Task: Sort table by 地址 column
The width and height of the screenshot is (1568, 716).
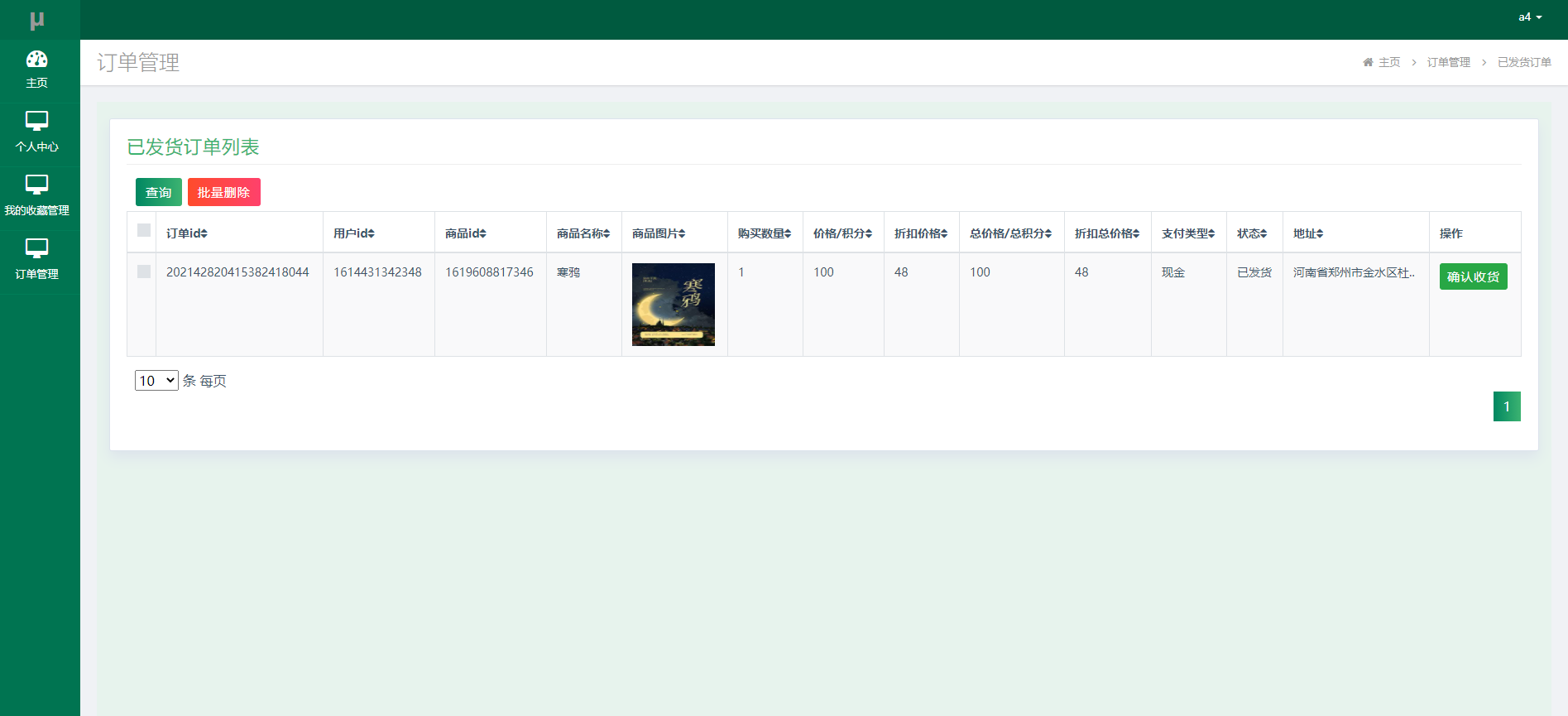Action: [x=1308, y=233]
